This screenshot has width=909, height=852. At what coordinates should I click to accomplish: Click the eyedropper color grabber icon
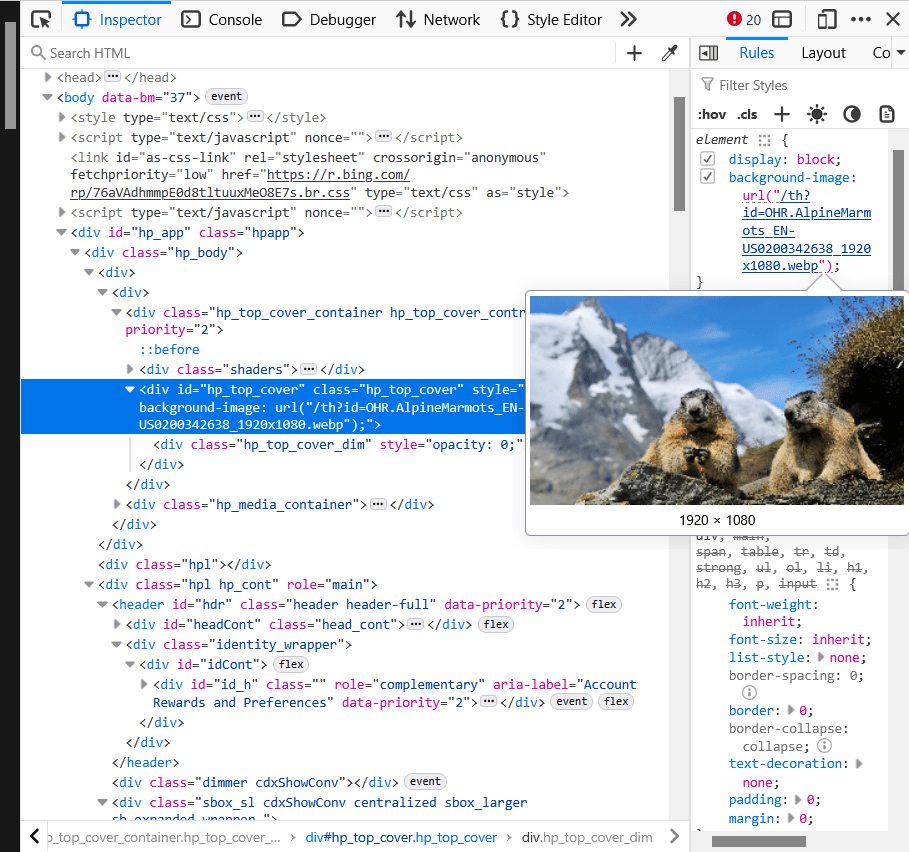(670, 53)
